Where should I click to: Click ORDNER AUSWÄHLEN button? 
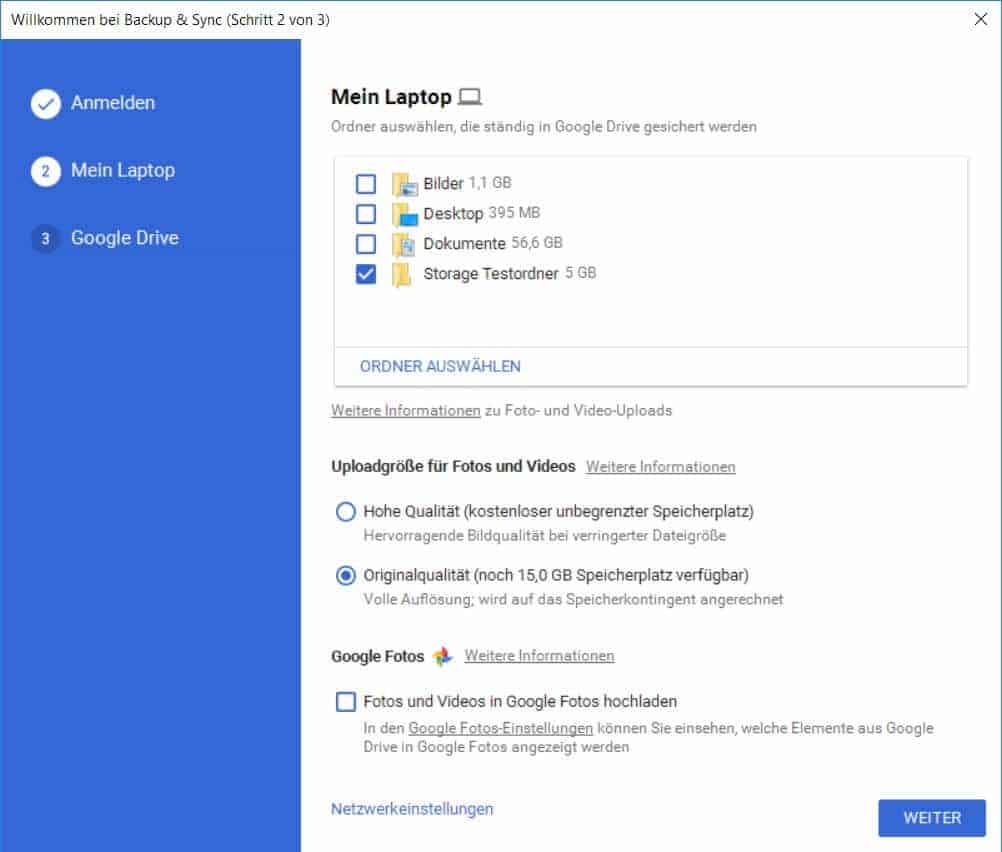pyautogui.click(x=440, y=366)
